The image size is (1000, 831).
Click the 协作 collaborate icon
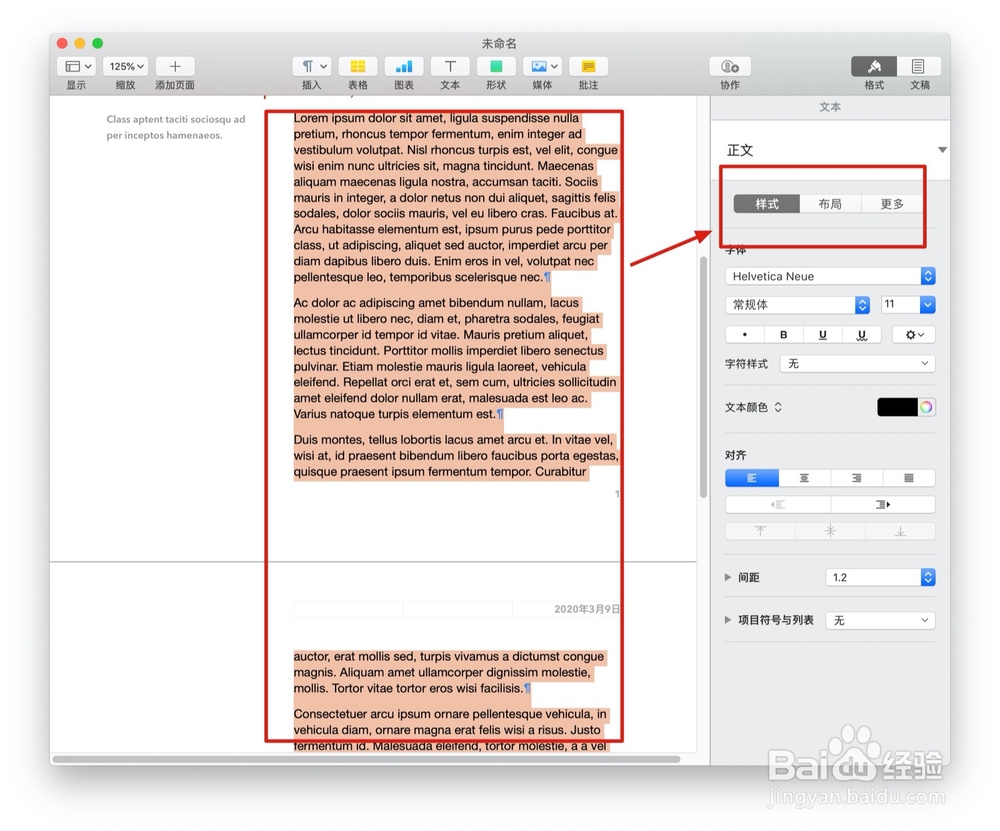point(730,66)
